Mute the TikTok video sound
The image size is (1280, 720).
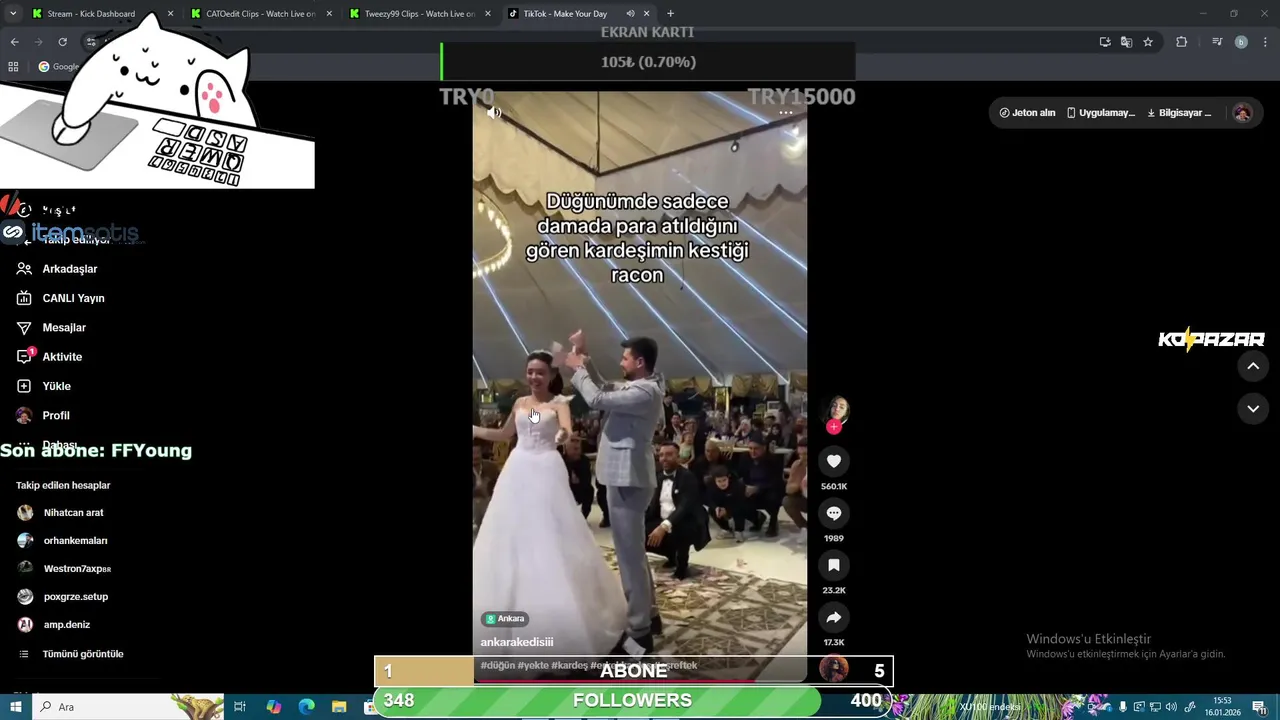tap(494, 113)
